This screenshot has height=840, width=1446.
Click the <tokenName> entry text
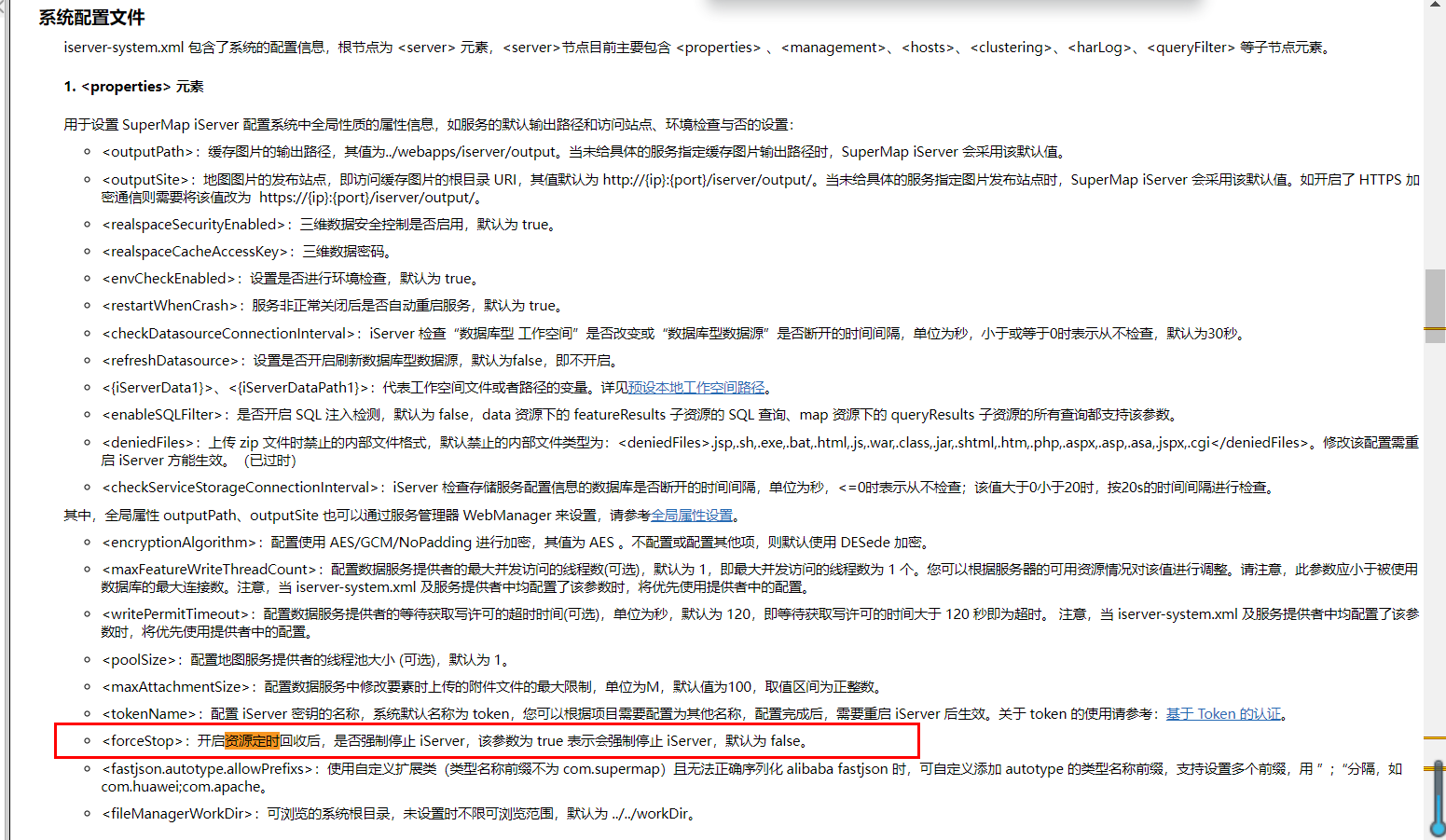pyautogui.click(x=696, y=714)
